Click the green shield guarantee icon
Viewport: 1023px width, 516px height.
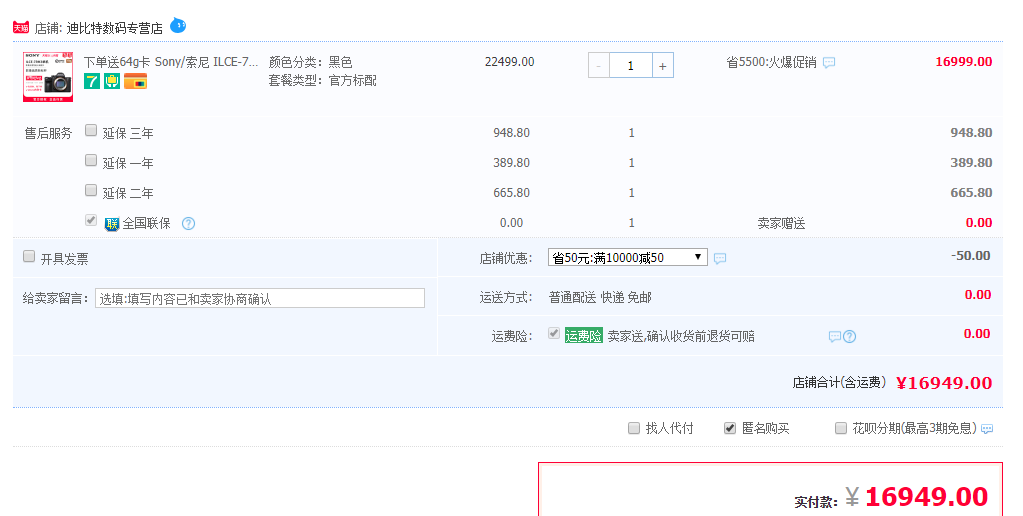click(x=112, y=82)
